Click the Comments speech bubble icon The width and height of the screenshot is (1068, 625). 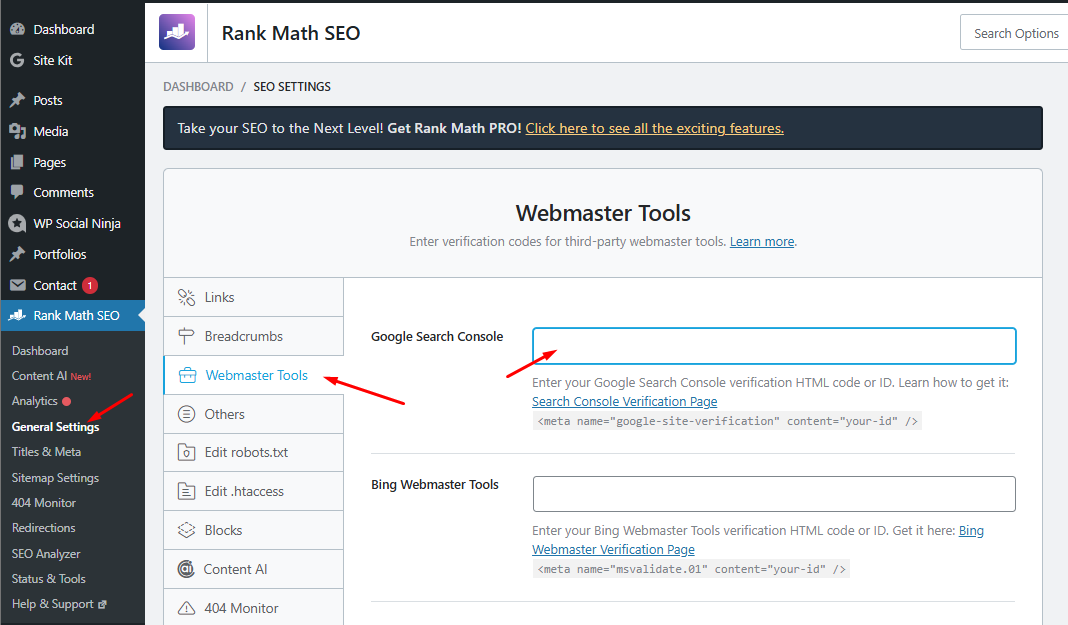[18, 192]
